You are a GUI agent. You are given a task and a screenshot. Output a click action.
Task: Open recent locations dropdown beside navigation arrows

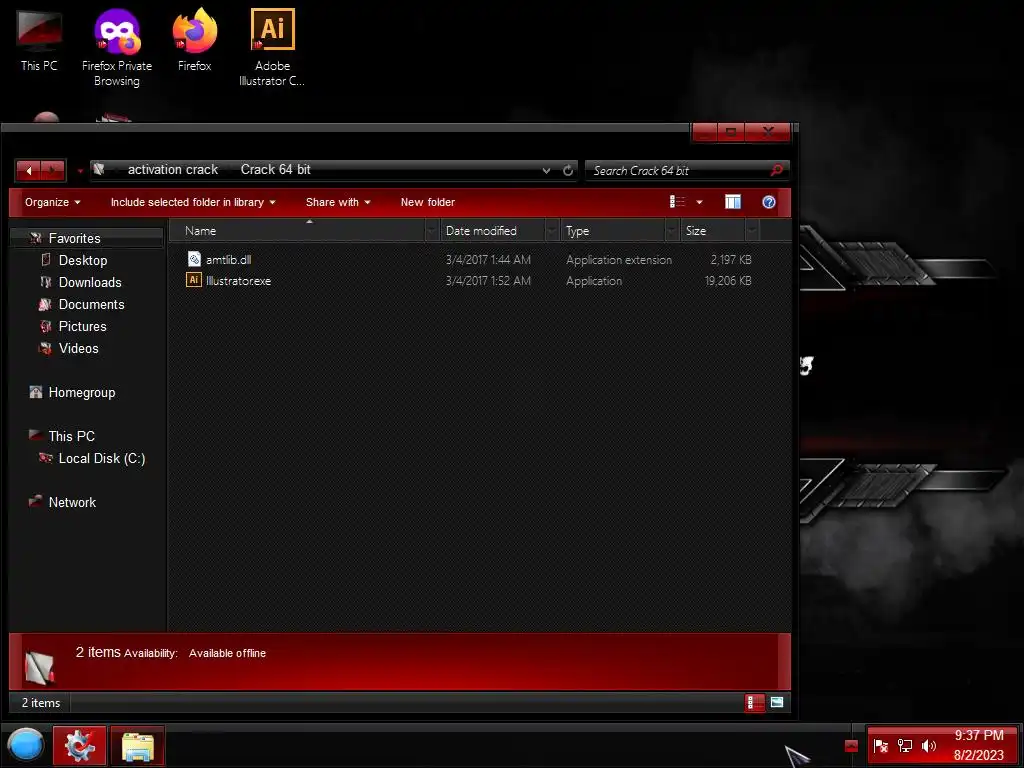coord(80,171)
